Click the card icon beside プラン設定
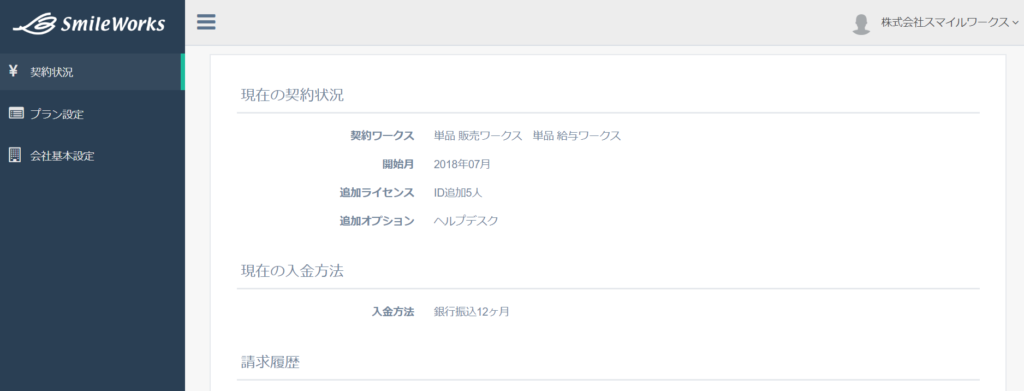Screen dimensions: 1024x391 pos(16,114)
